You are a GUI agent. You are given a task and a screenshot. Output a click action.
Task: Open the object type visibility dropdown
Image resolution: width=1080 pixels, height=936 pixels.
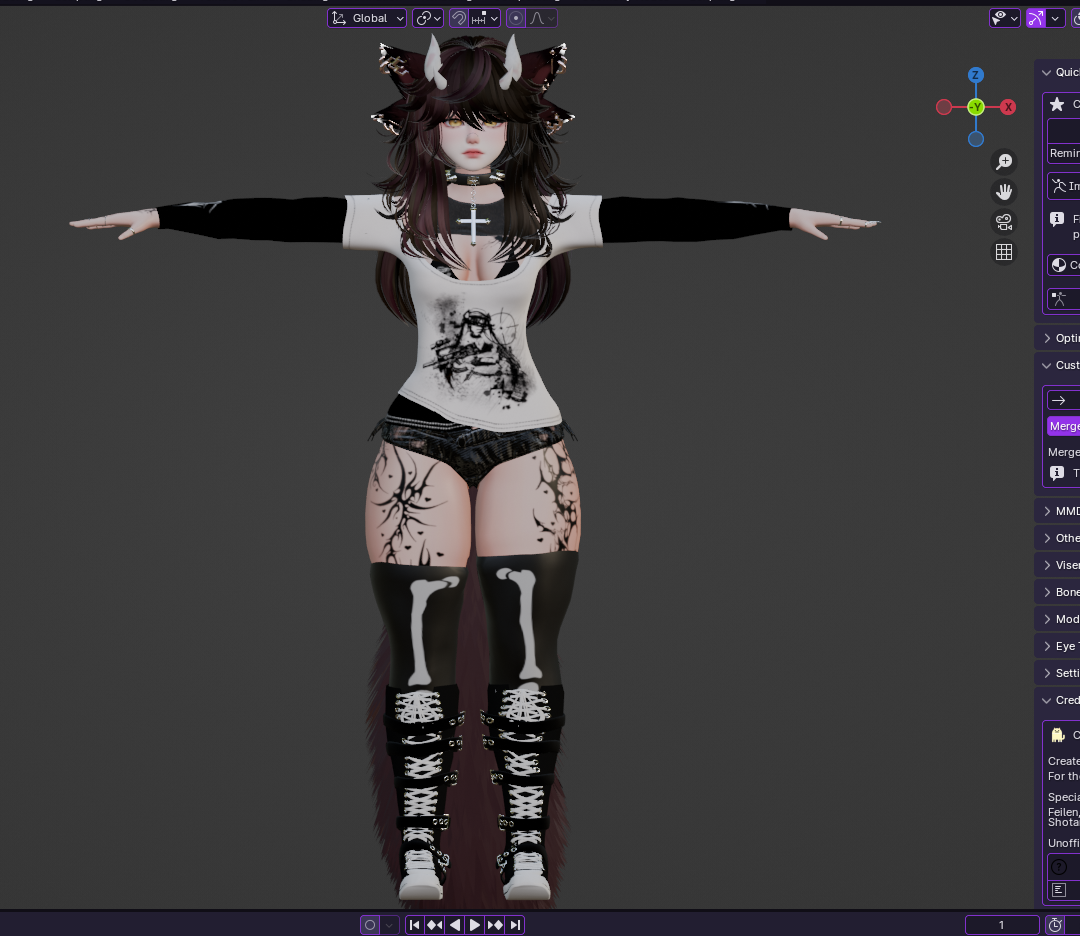1004,18
